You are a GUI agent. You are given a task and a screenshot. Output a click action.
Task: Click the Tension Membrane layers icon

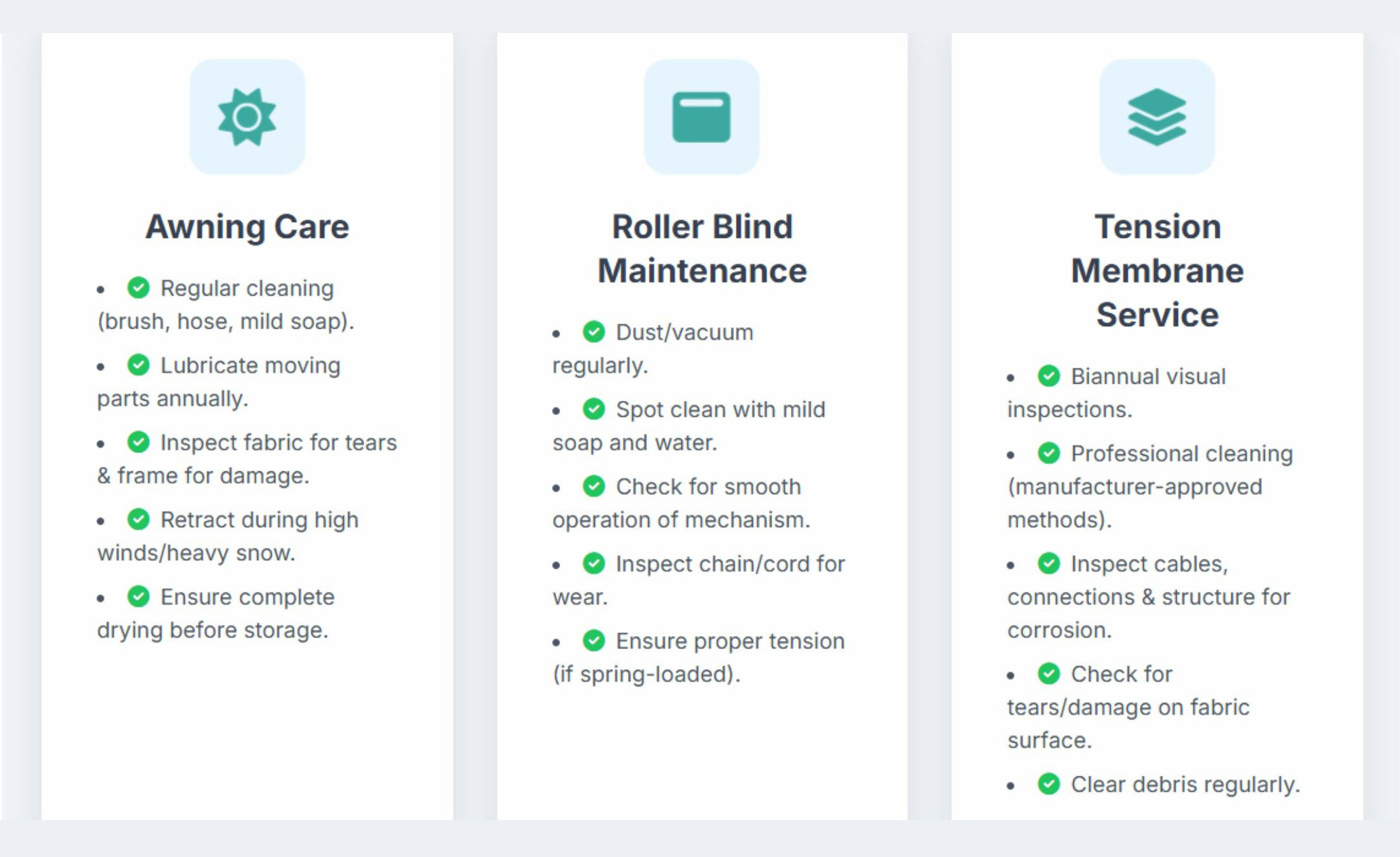pyautogui.click(x=1156, y=117)
